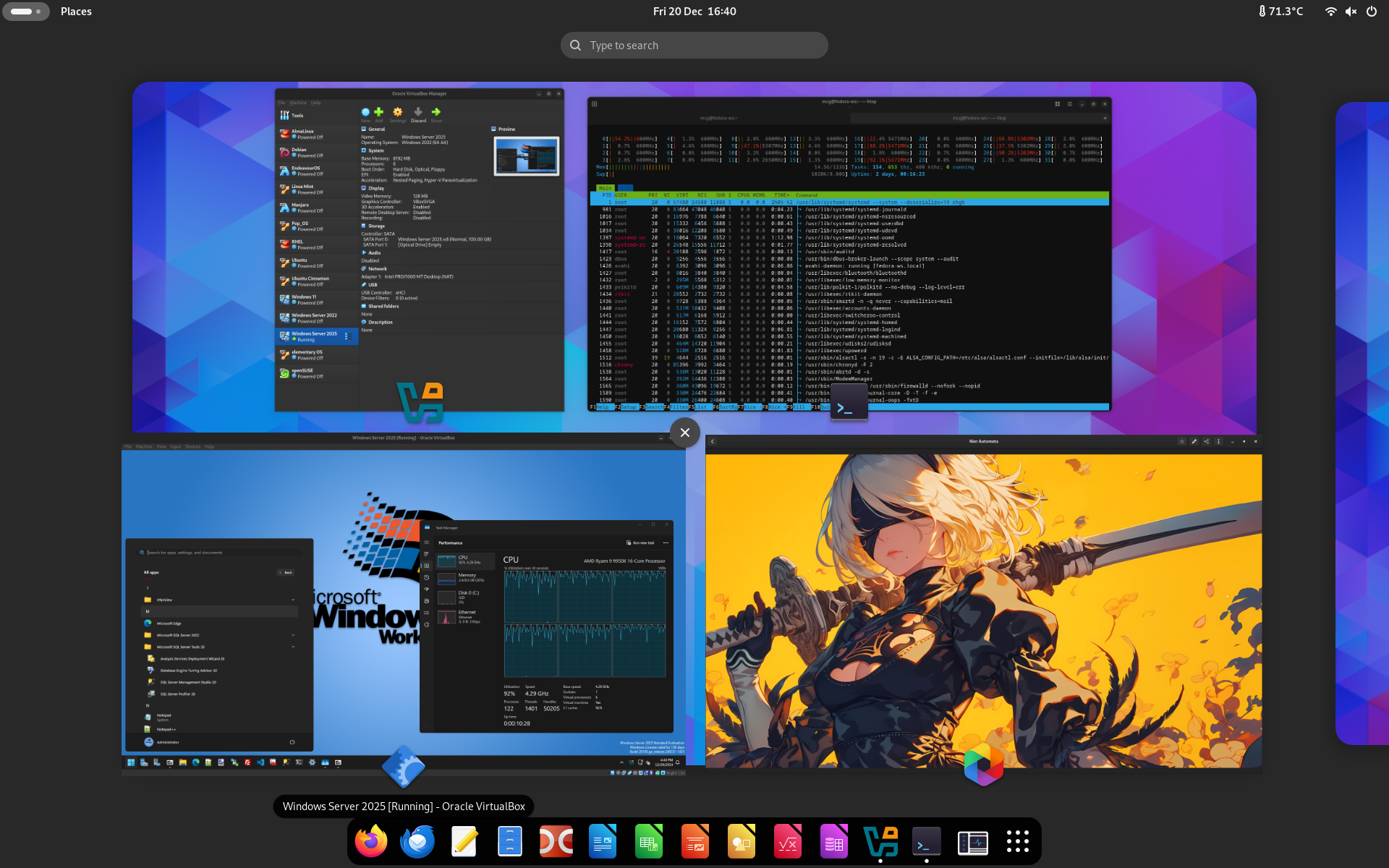This screenshot has height=868, width=1389.
Task: Select the htop terminal window thumbnail
Action: [849, 253]
